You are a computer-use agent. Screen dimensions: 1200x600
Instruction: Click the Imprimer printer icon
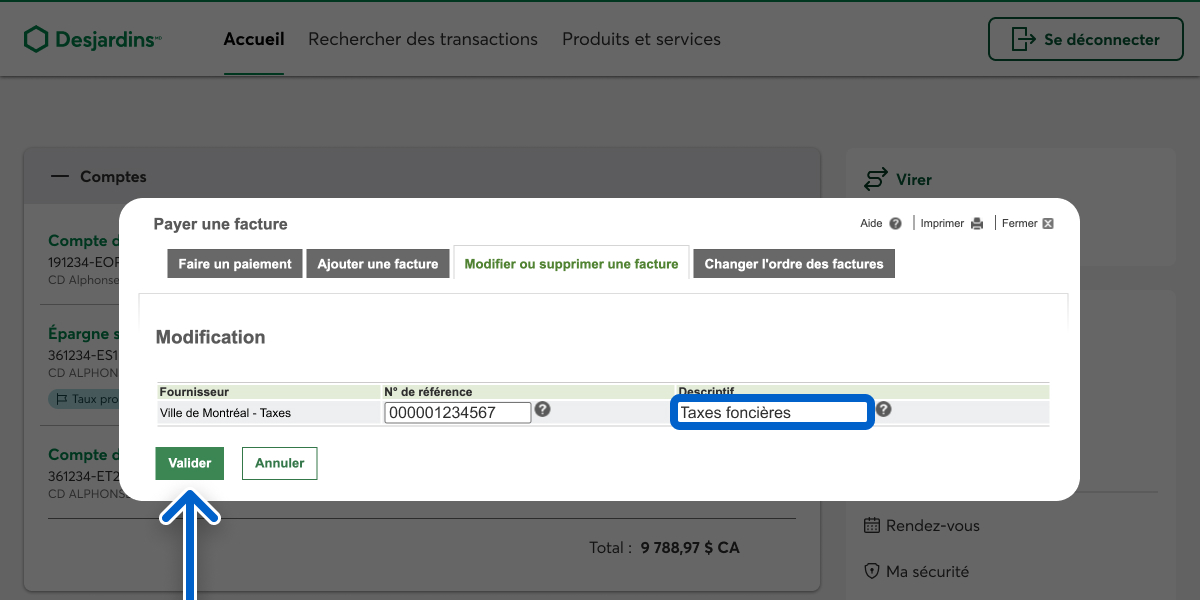click(x=977, y=224)
